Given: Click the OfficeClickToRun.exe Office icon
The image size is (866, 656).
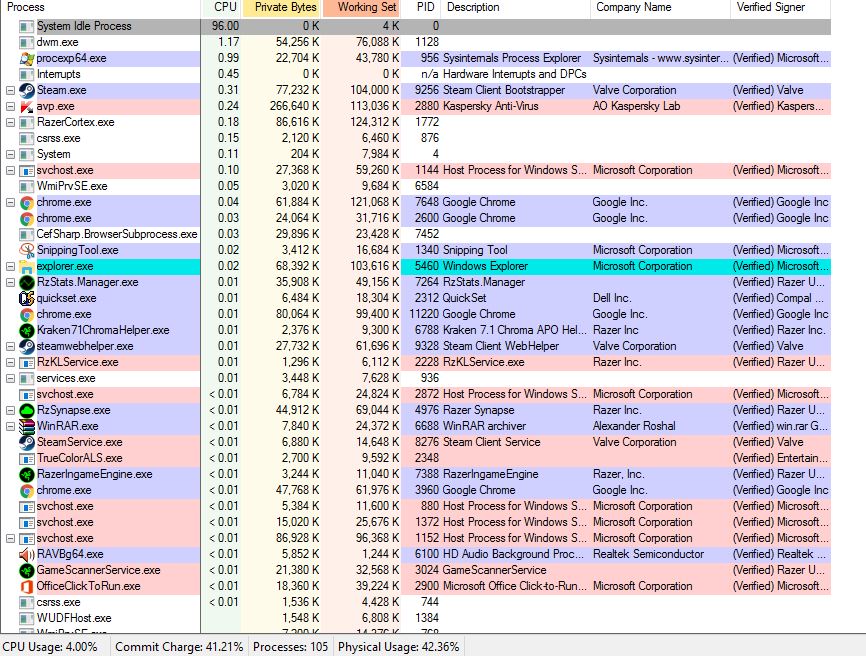Looking at the screenshot, I should point(27,586).
